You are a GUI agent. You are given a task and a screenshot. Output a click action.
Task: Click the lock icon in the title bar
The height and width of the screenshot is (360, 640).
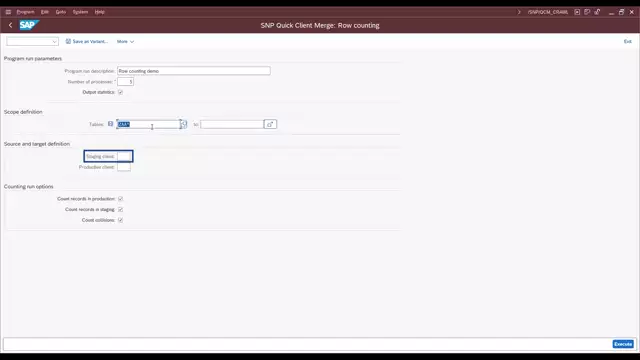[597, 12]
